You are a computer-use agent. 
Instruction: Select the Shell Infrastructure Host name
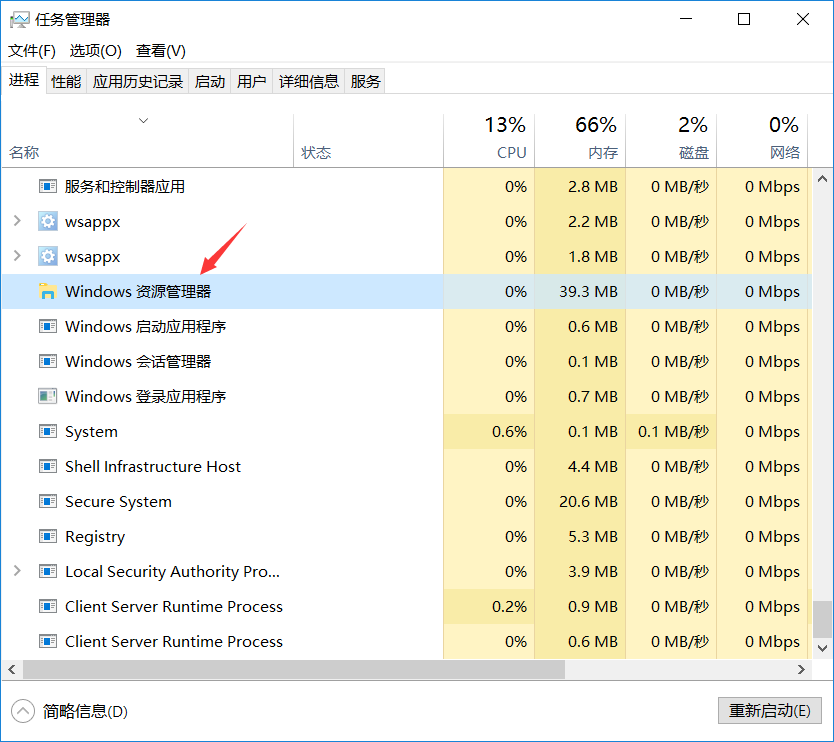click(153, 466)
